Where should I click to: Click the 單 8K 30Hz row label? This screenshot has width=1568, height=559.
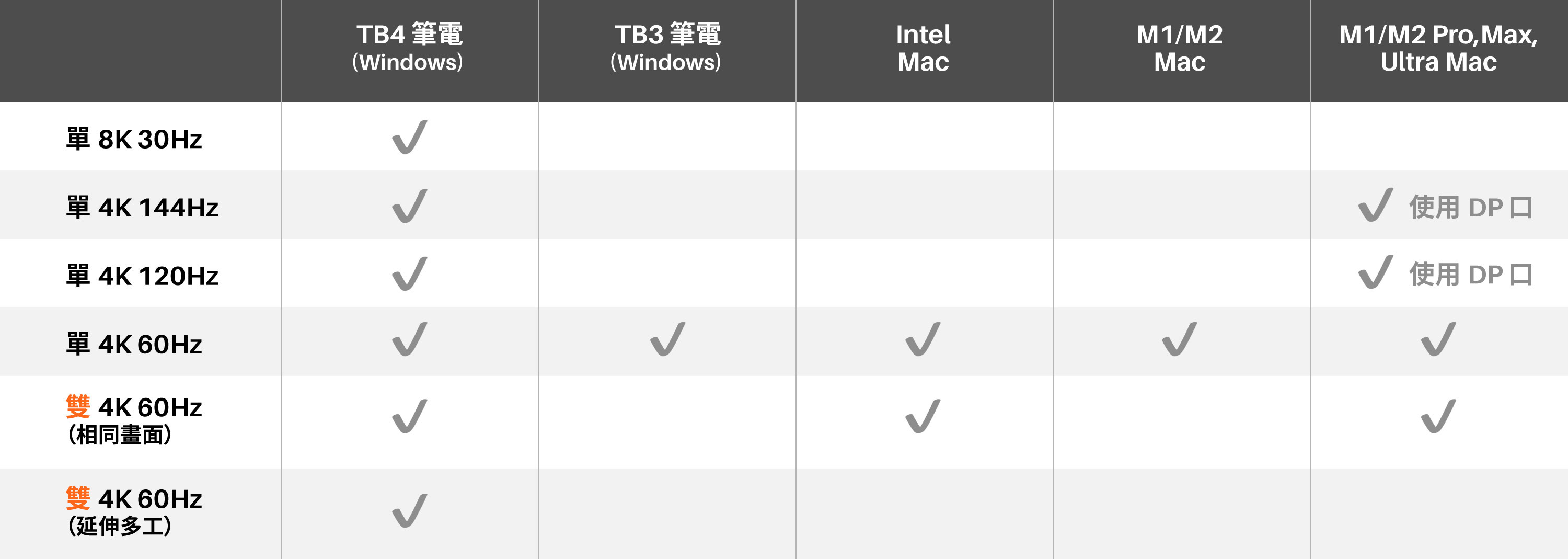(134, 140)
